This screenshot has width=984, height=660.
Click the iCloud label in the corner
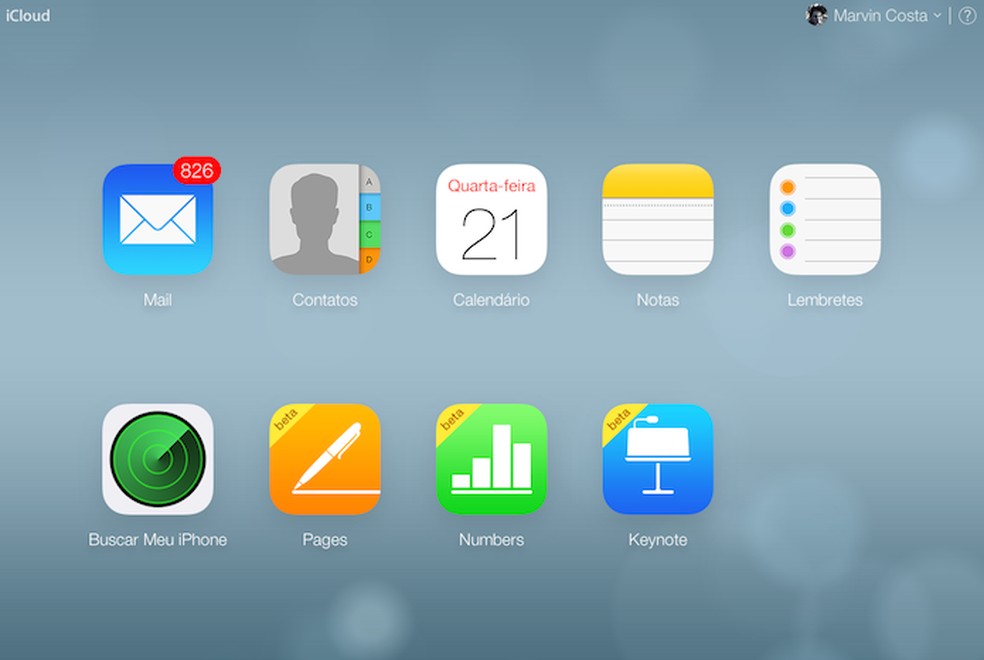pos(27,15)
